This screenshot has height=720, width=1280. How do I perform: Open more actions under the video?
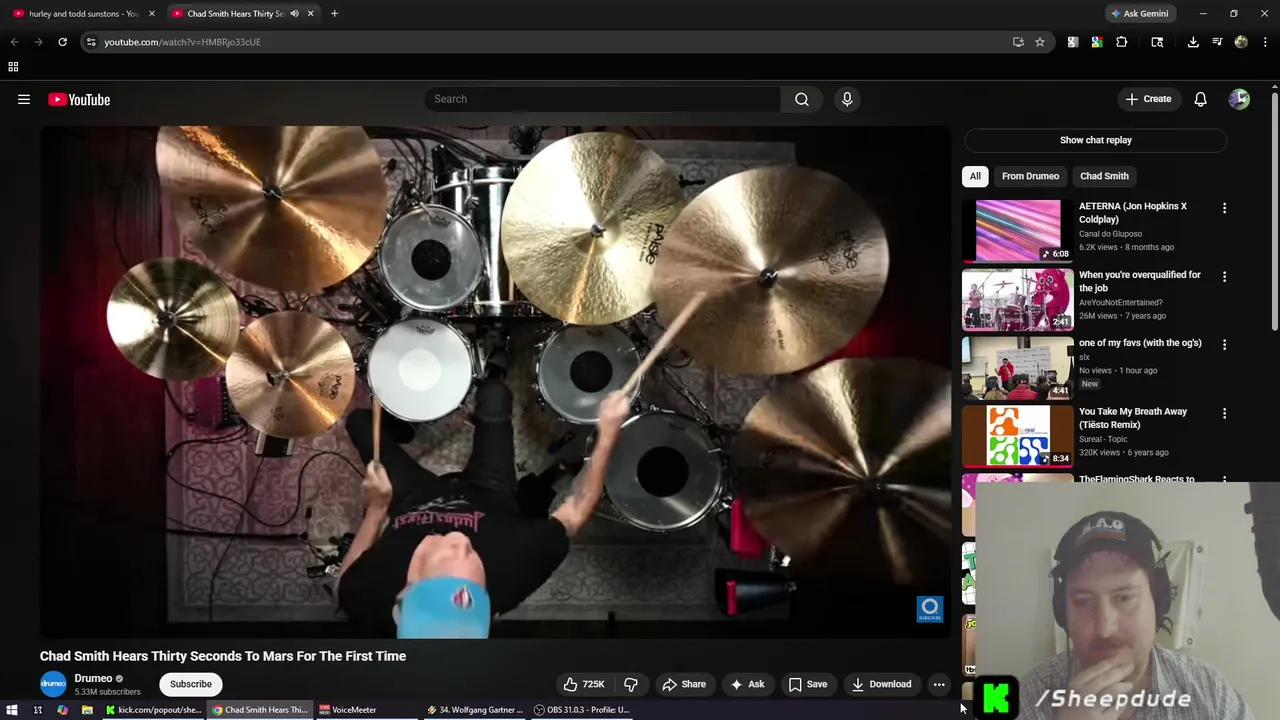[x=939, y=684]
